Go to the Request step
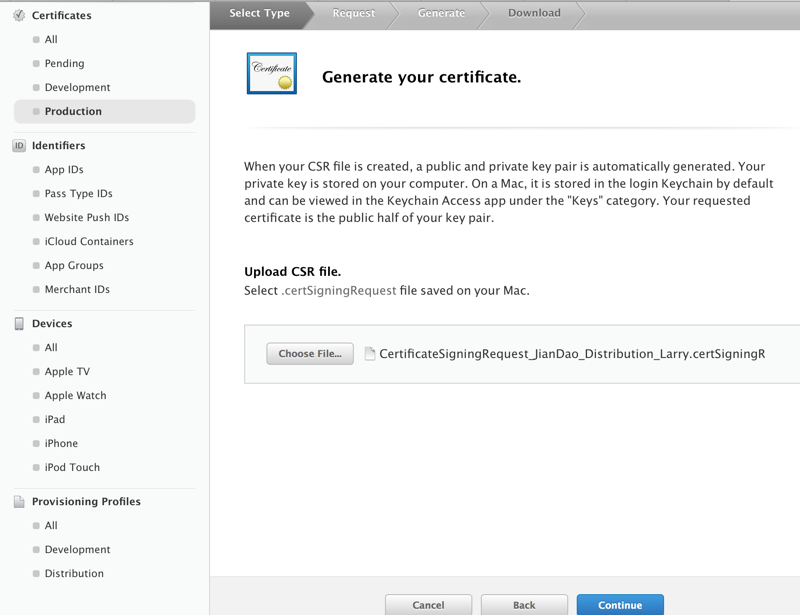This screenshot has width=800, height=615. coord(354,13)
